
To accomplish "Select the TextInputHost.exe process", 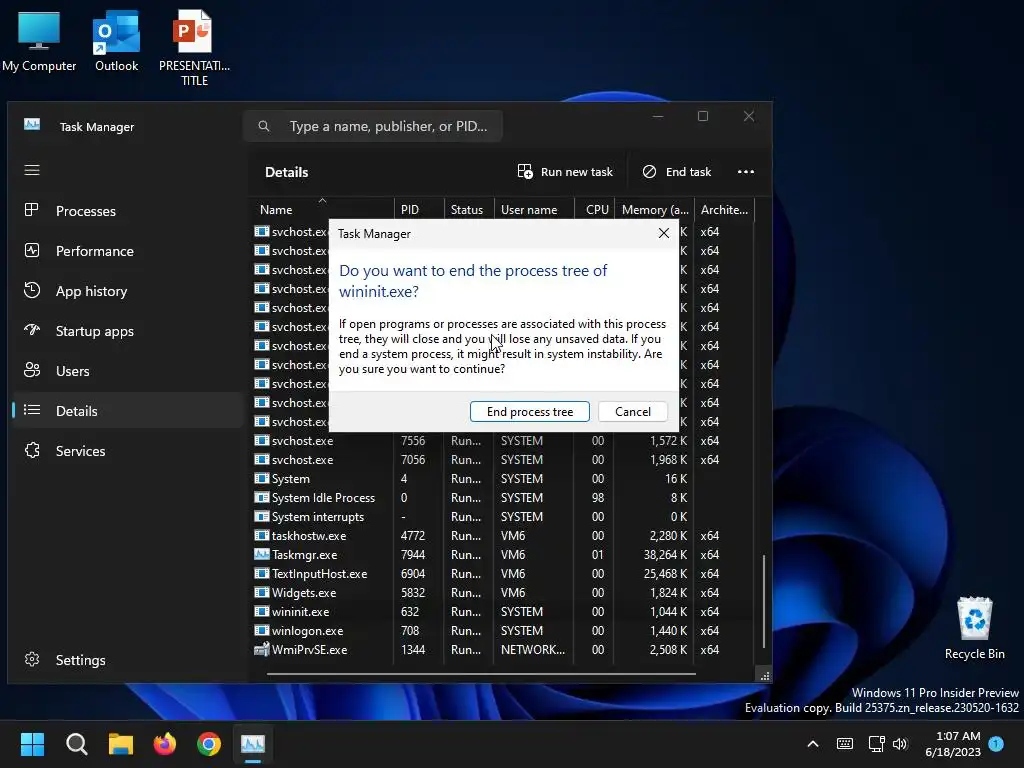I will click(503, 574).
